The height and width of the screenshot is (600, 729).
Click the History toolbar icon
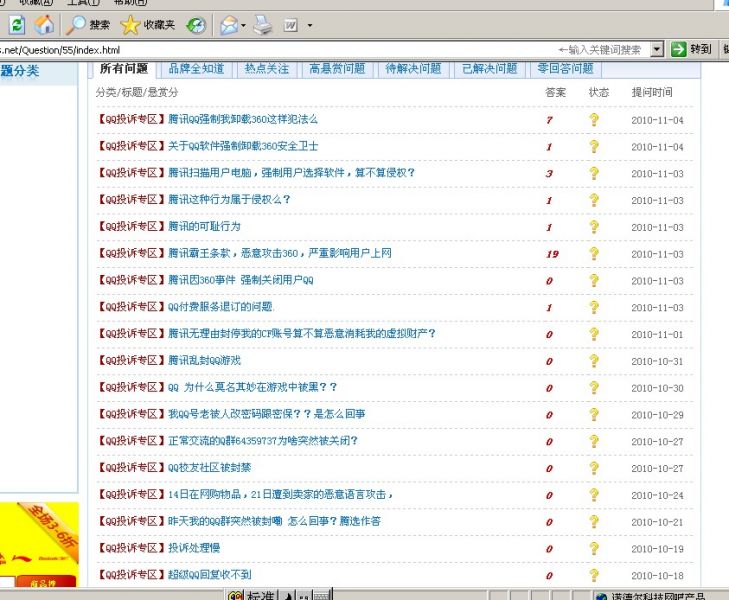pos(196,25)
